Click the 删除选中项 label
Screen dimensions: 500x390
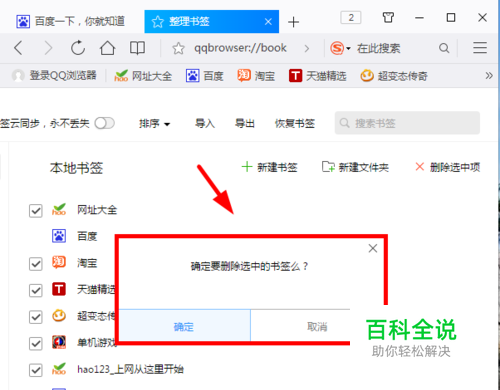455,167
